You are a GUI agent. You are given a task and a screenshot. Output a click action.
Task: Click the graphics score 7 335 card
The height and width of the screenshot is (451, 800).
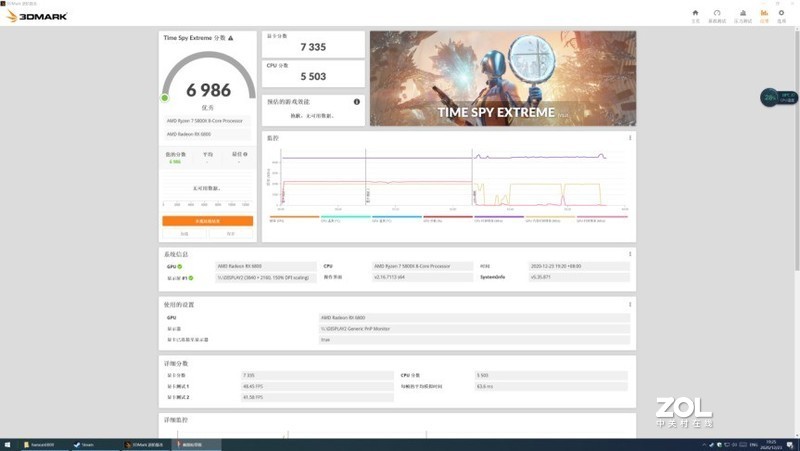coord(313,44)
